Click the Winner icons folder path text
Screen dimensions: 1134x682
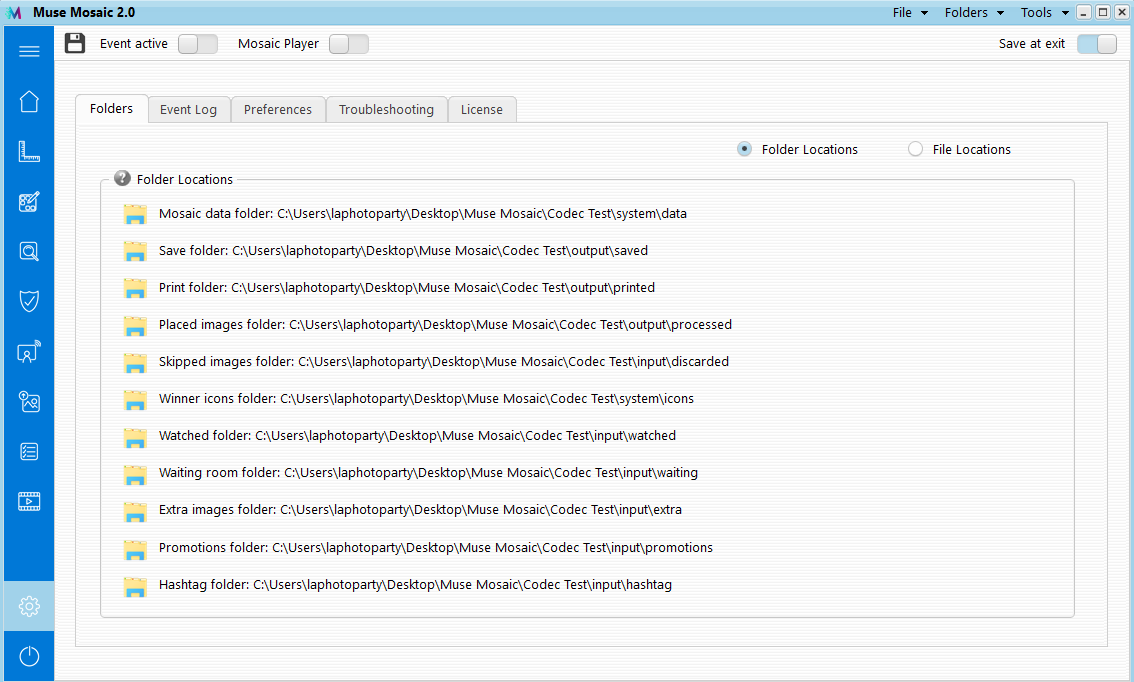427,398
